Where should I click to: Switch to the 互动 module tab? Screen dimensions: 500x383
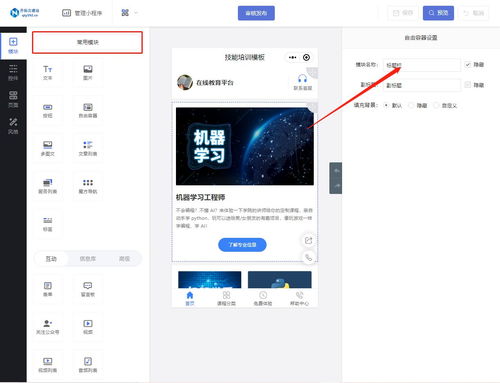(x=51, y=259)
